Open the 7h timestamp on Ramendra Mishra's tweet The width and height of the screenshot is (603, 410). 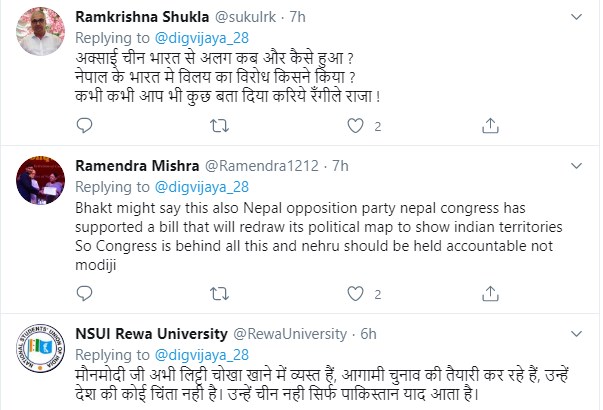pyautogui.click(x=338, y=164)
